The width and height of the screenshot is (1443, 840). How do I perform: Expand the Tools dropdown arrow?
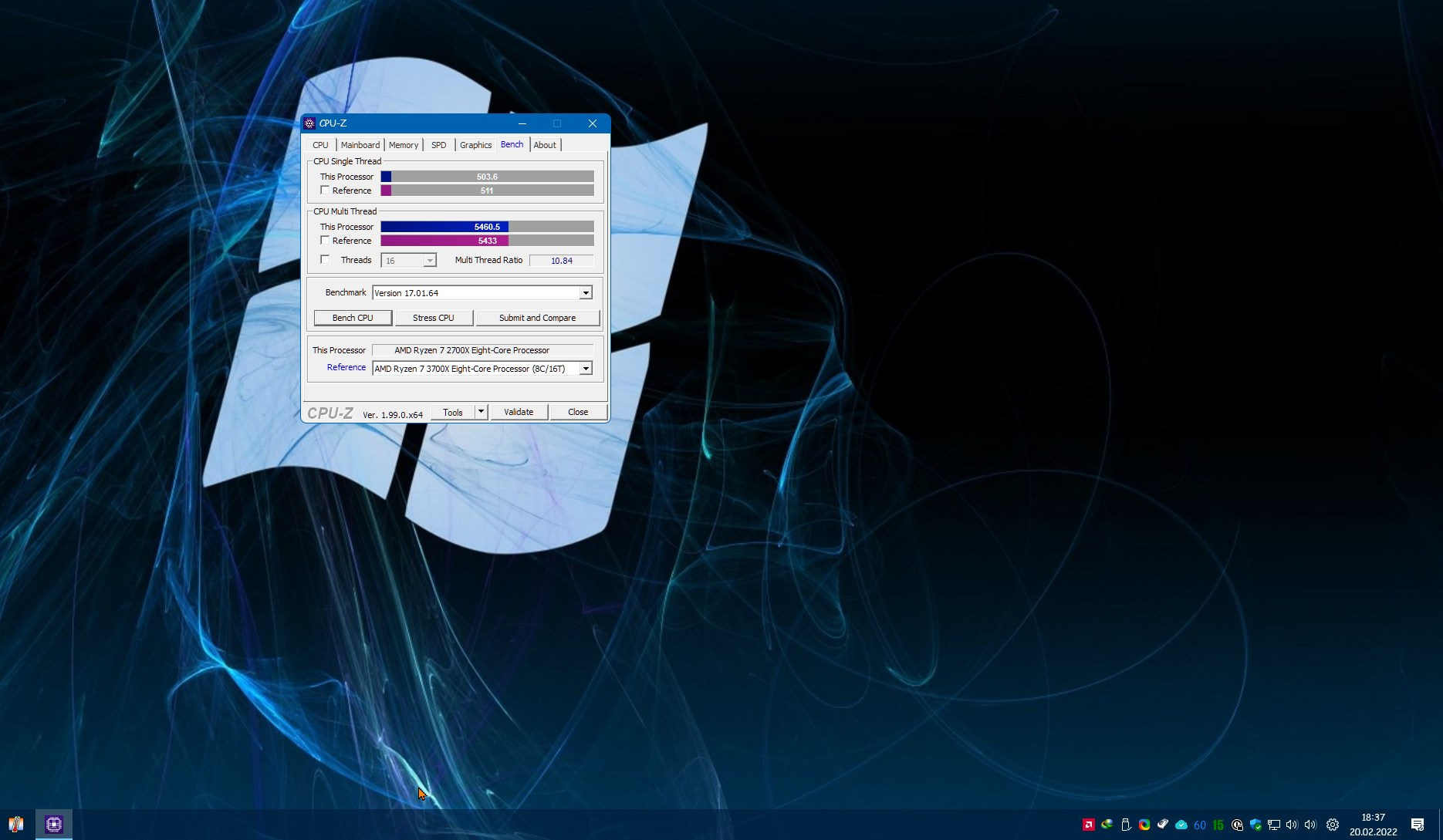481,412
